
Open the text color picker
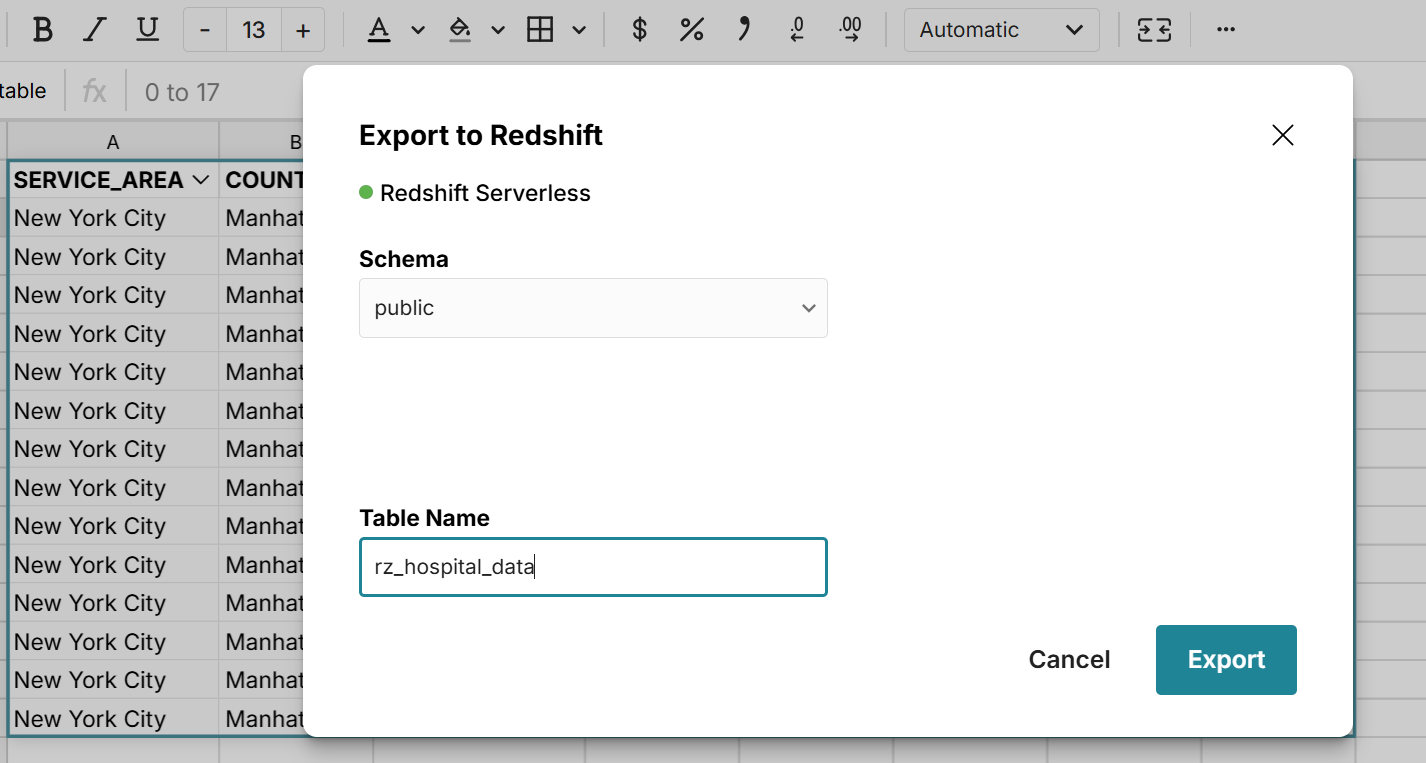coord(378,30)
